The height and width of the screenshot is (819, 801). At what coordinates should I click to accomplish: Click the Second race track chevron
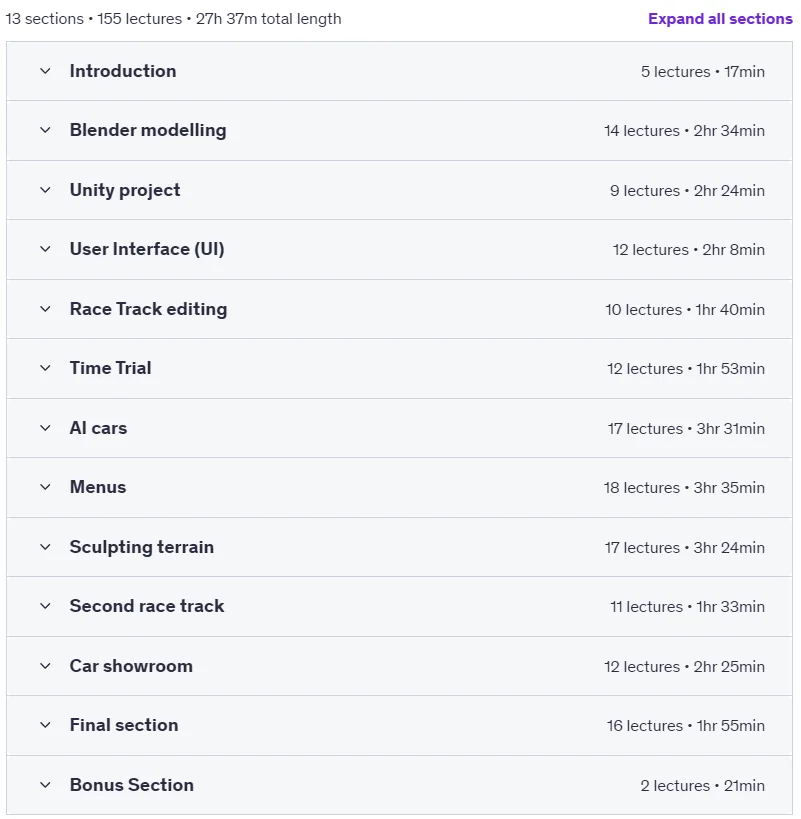(45, 606)
